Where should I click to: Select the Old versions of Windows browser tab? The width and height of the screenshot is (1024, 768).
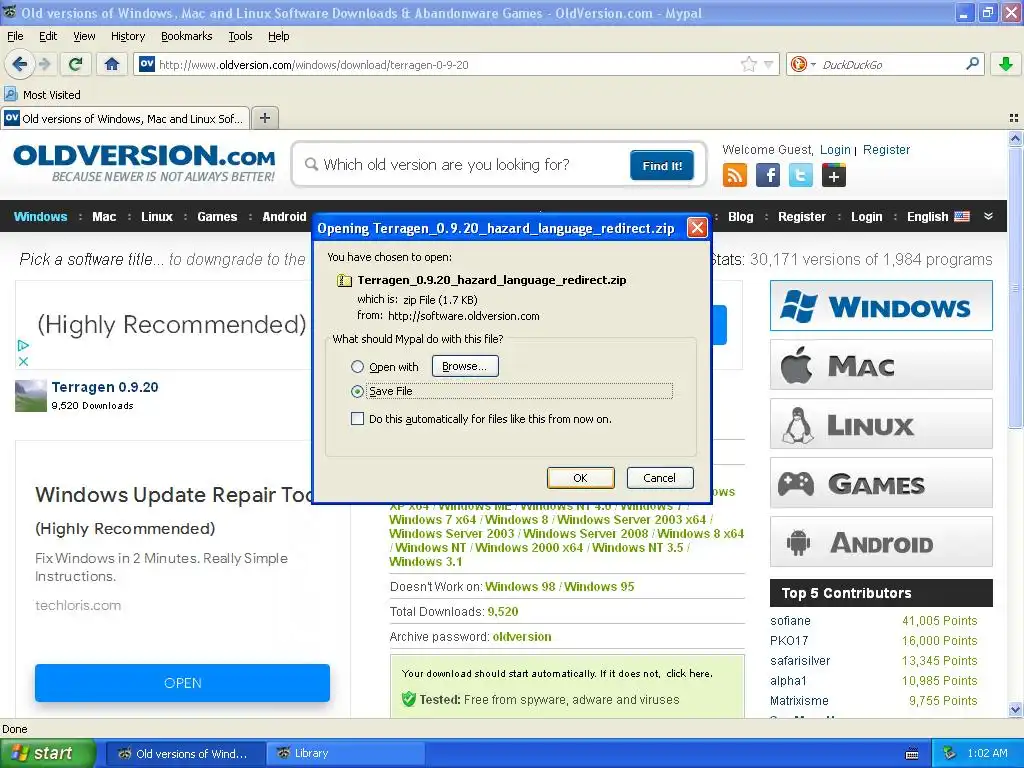125,118
